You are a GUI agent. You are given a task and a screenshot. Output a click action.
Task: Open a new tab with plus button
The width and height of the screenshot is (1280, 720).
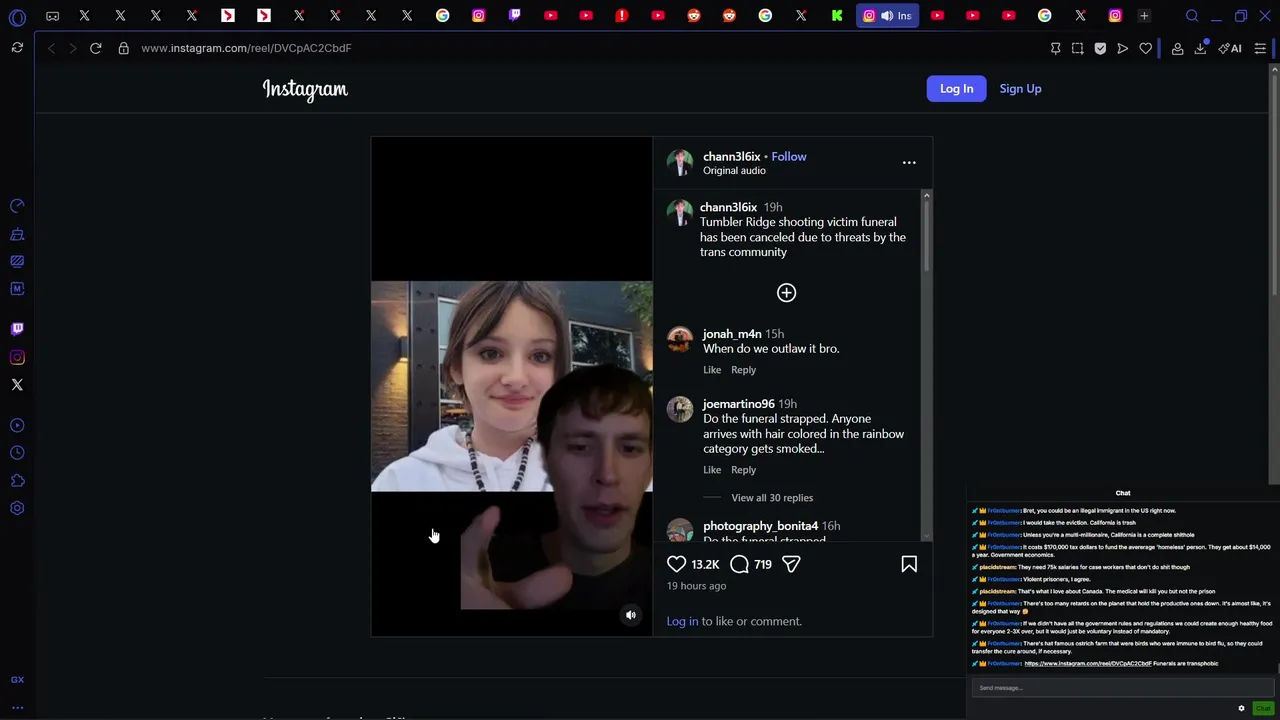[1144, 16]
